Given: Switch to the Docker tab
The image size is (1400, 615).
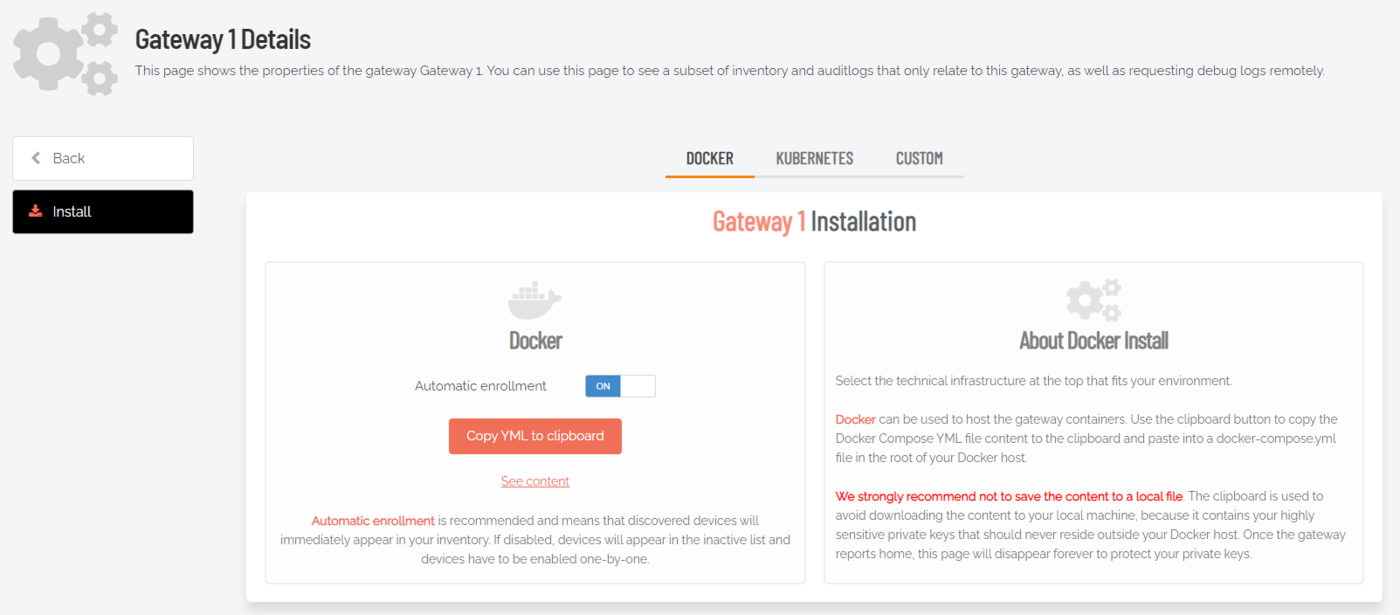Looking at the screenshot, I should point(710,158).
